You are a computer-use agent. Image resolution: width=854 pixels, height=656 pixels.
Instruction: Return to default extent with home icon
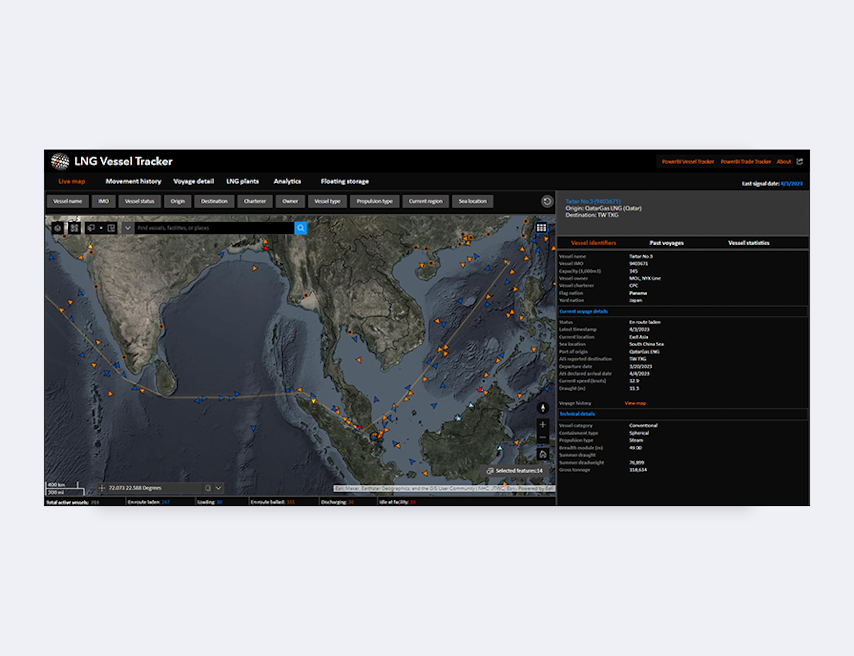542,454
